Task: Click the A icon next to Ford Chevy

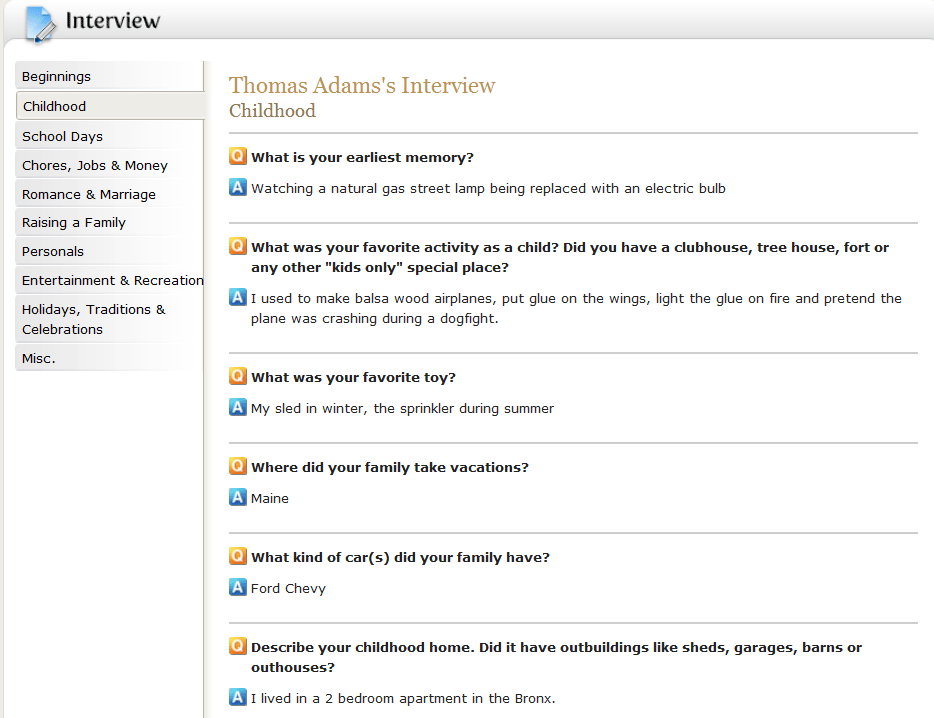Action: [238, 587]
